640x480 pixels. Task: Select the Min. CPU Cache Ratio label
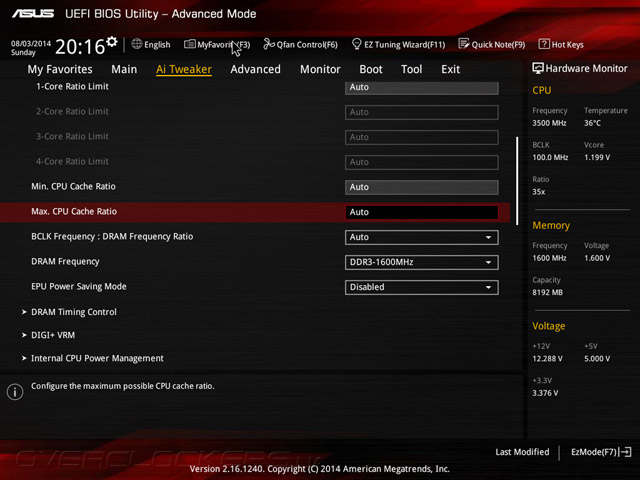pos(73,187)
